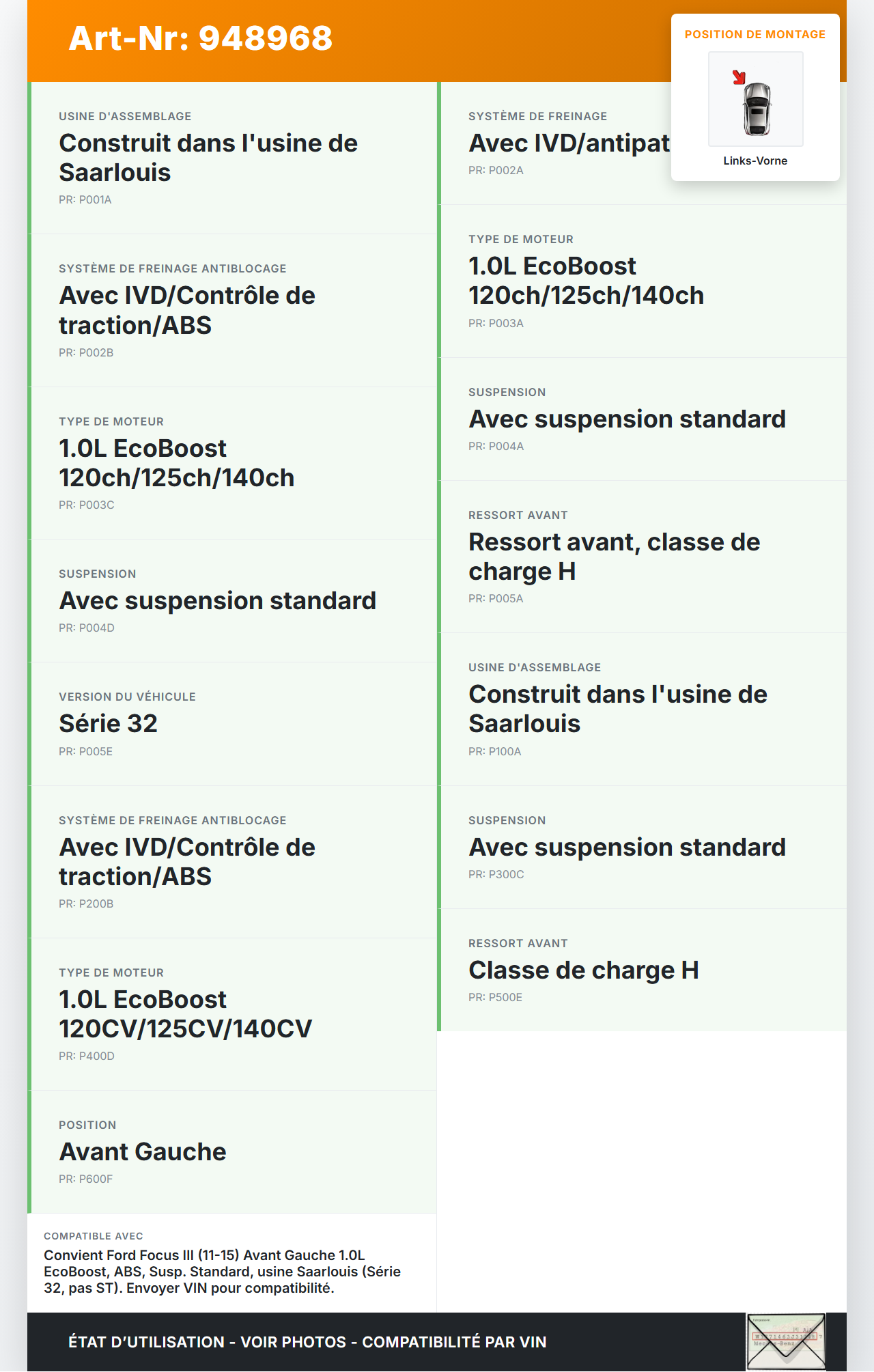Select the standard suspension card PR P004D
The image size is (874, 1372).
[232, 601]
